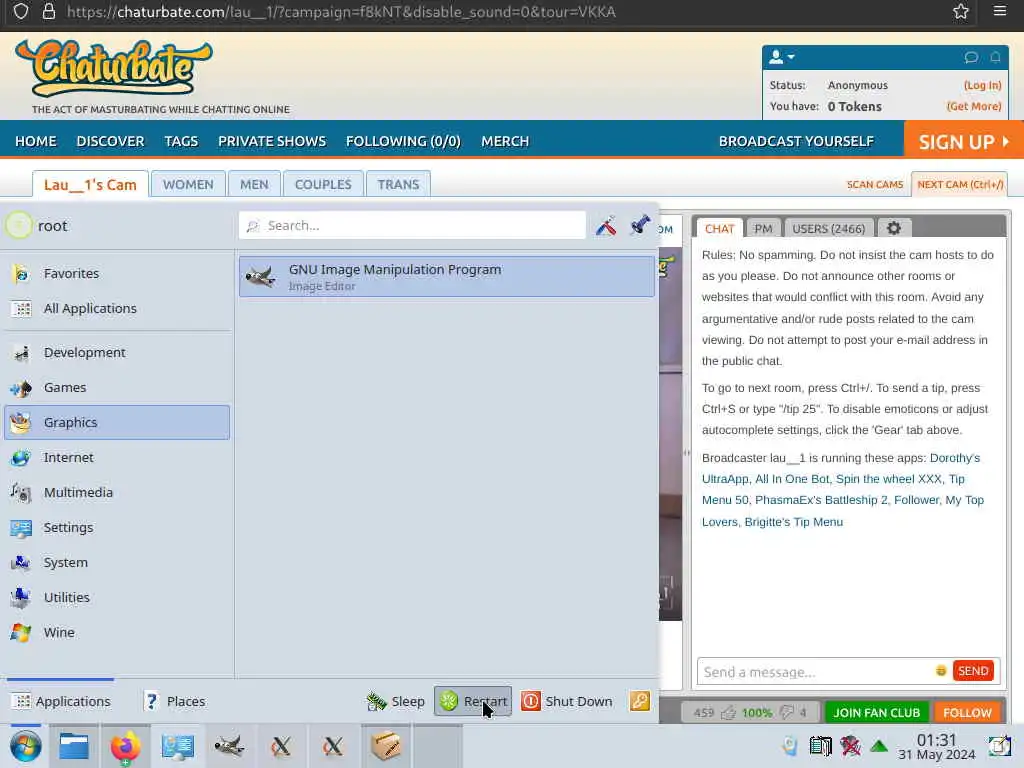The width and height of the screenshot is (1024, 768).
Task: Open the TAGS menu item
Action: (181, 141)
